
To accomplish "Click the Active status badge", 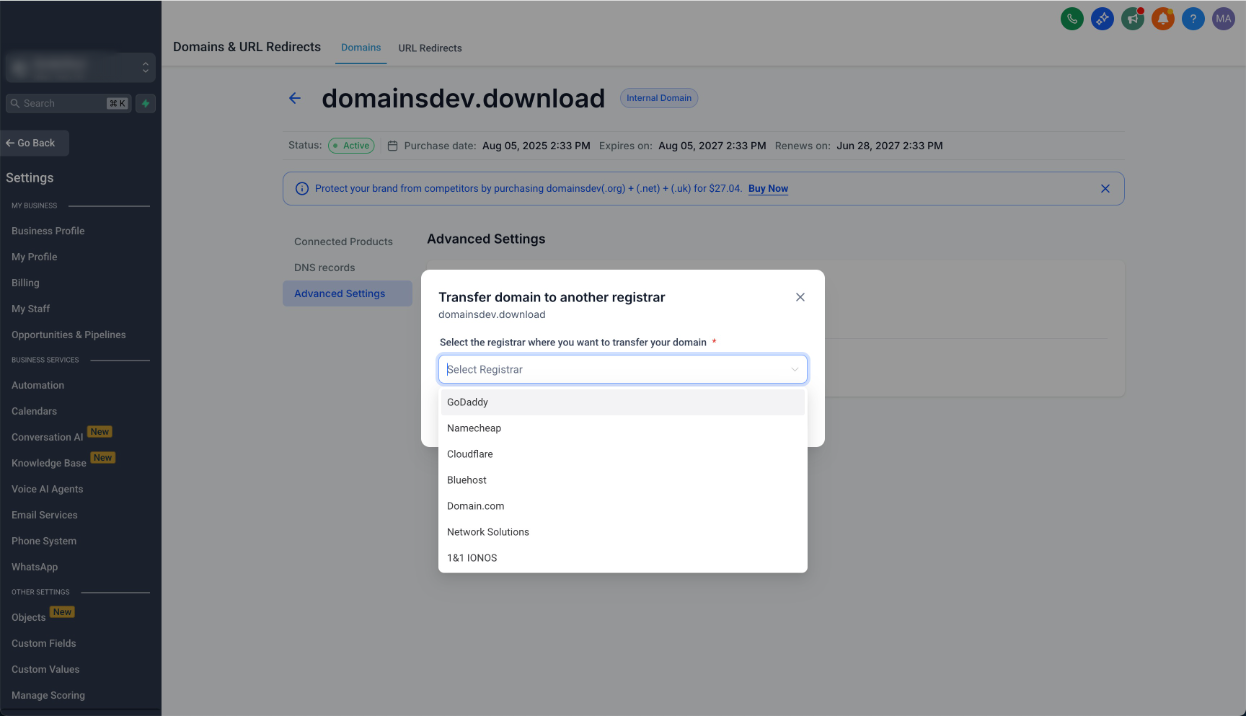I will click(351, 145).
